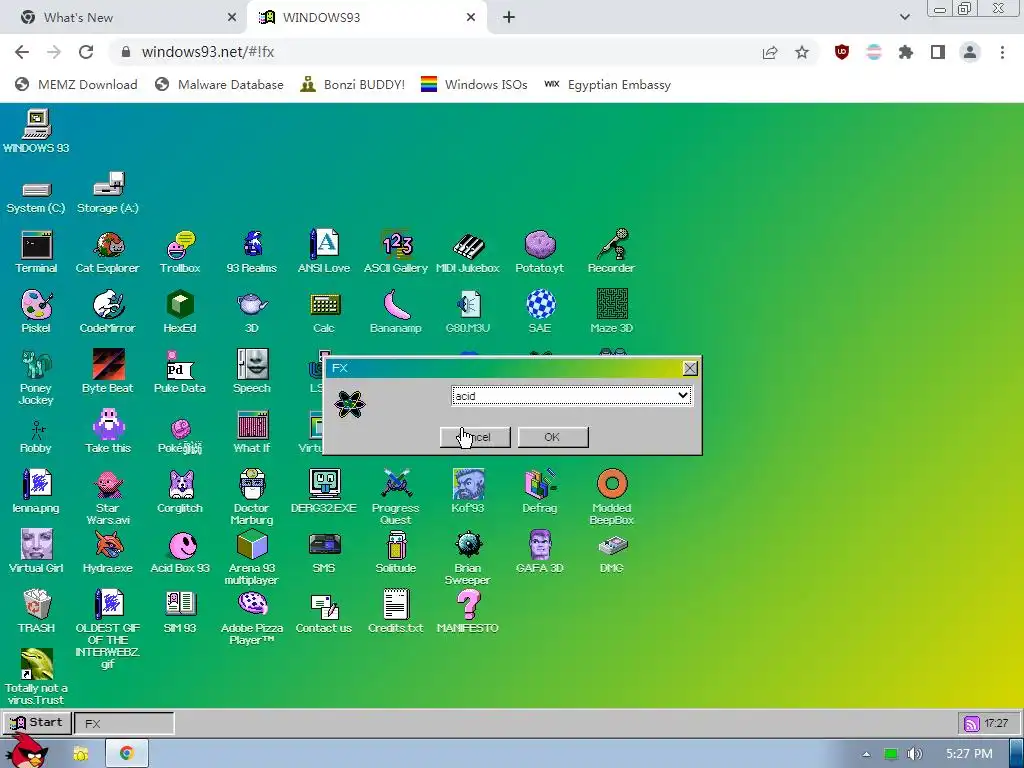The height and width of the screenshot is (768, 1024).
Task: Close the FX dialog window
Action: point(690,368)
